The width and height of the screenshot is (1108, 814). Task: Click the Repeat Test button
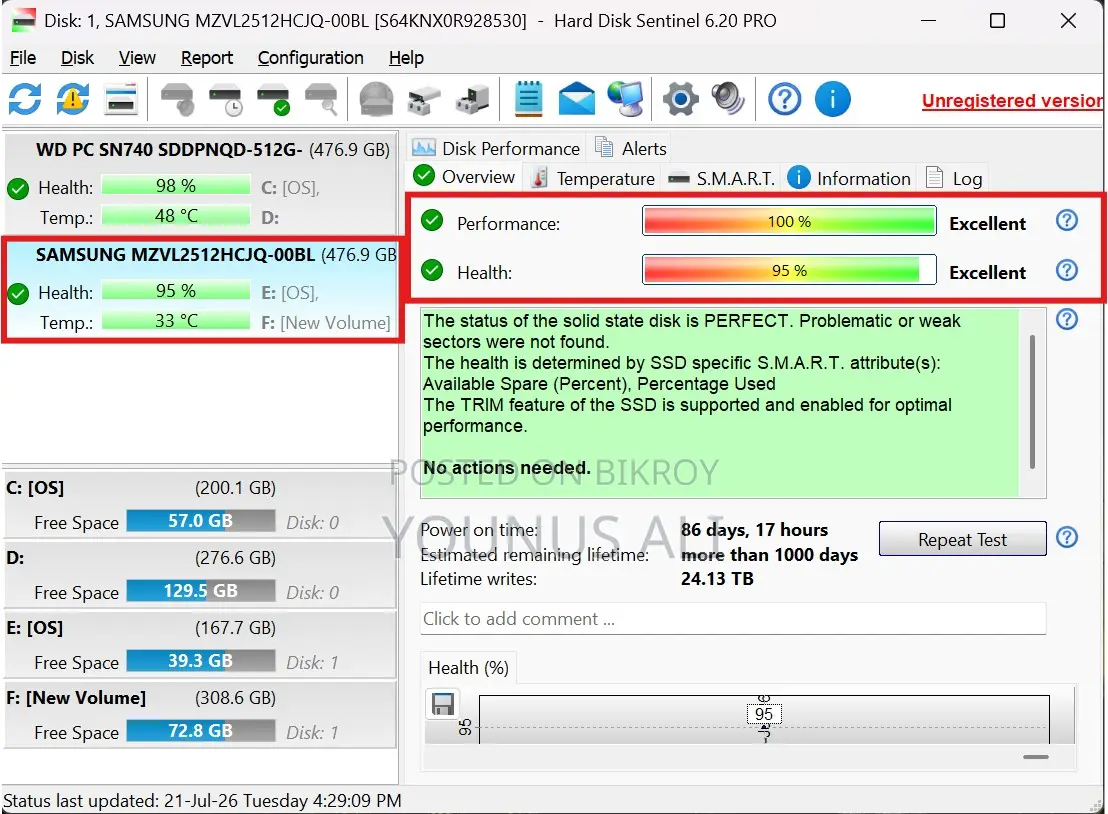[x=962, y=539]
